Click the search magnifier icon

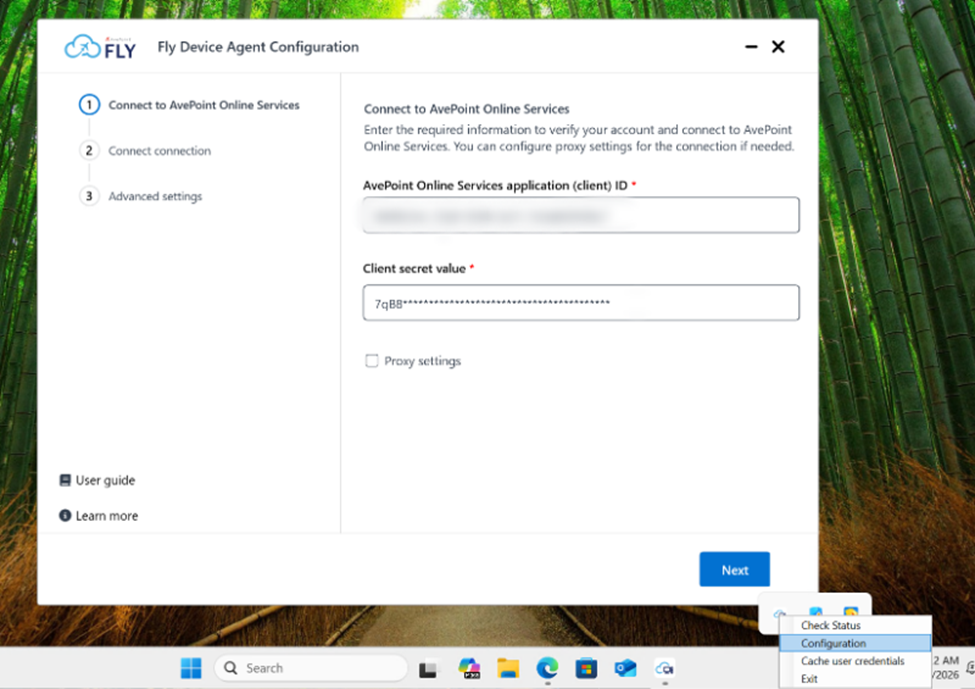231,668
